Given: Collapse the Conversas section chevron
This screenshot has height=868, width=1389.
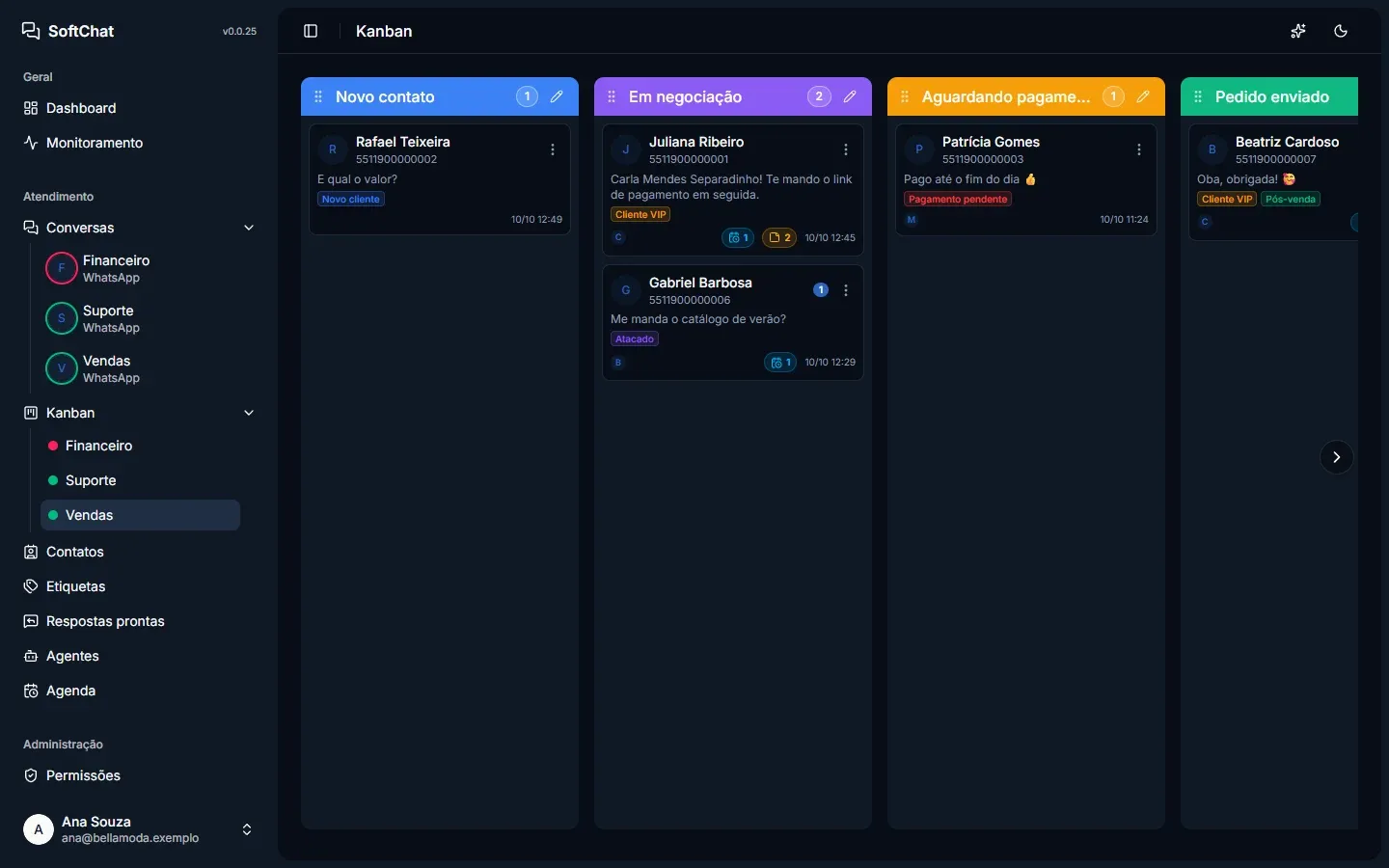Looking at the screenshot, I should point(249,228).
